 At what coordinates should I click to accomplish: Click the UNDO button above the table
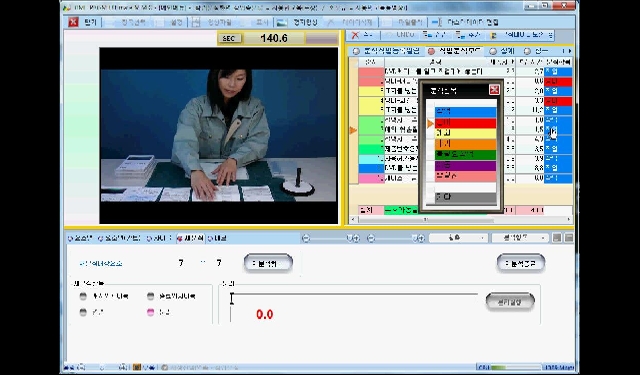click(x=400, y=35)
